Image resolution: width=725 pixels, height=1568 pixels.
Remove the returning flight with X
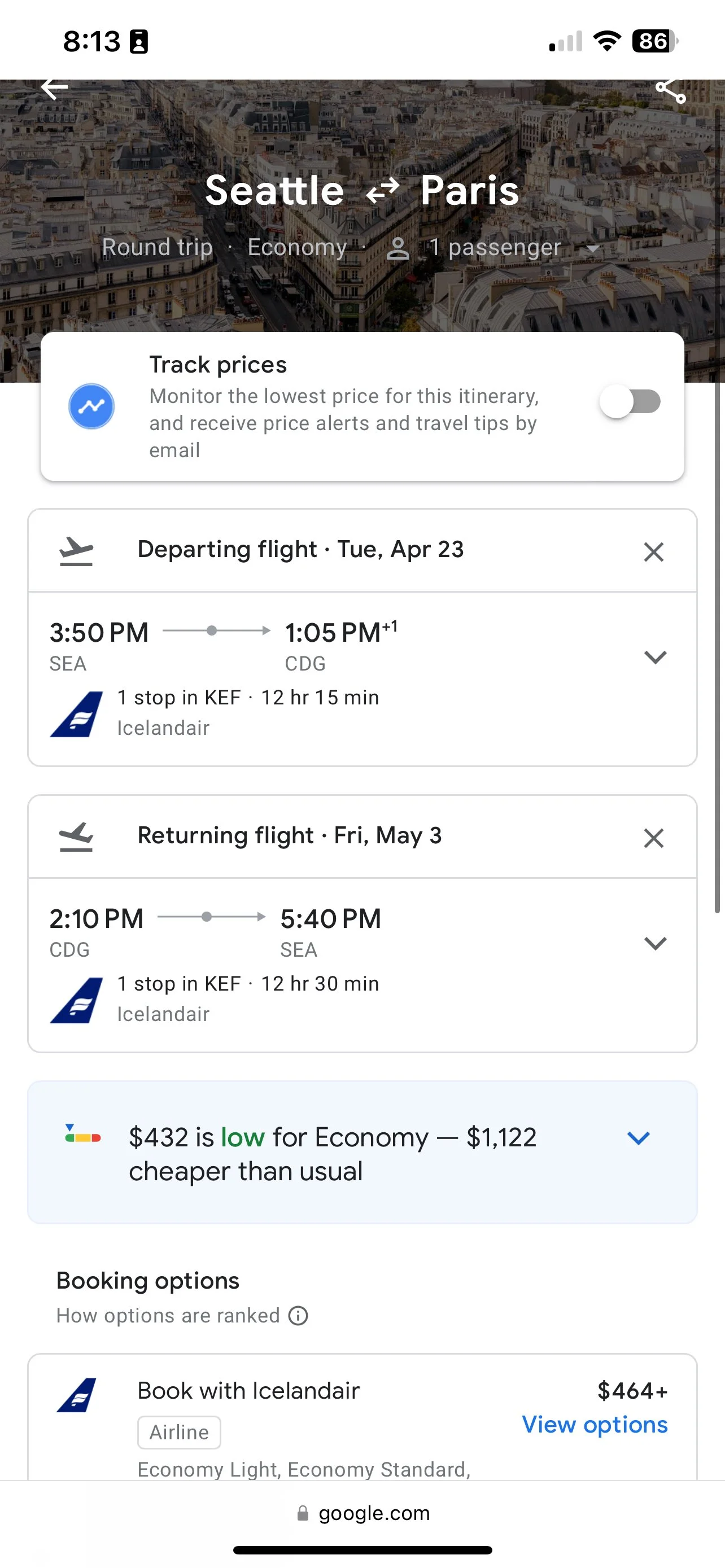(653, 838)
